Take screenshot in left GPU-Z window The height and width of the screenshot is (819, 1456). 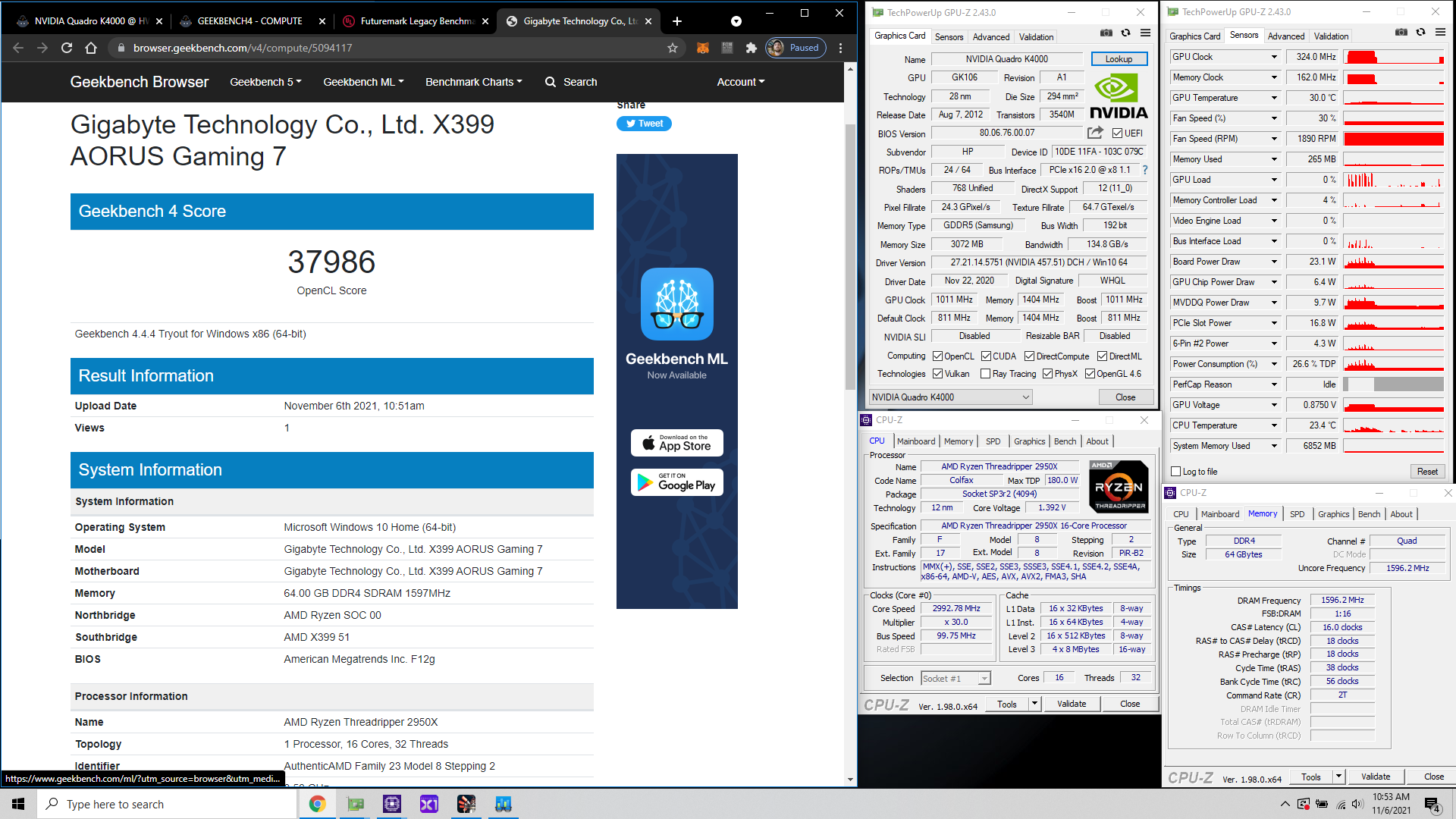point(1106,33)
